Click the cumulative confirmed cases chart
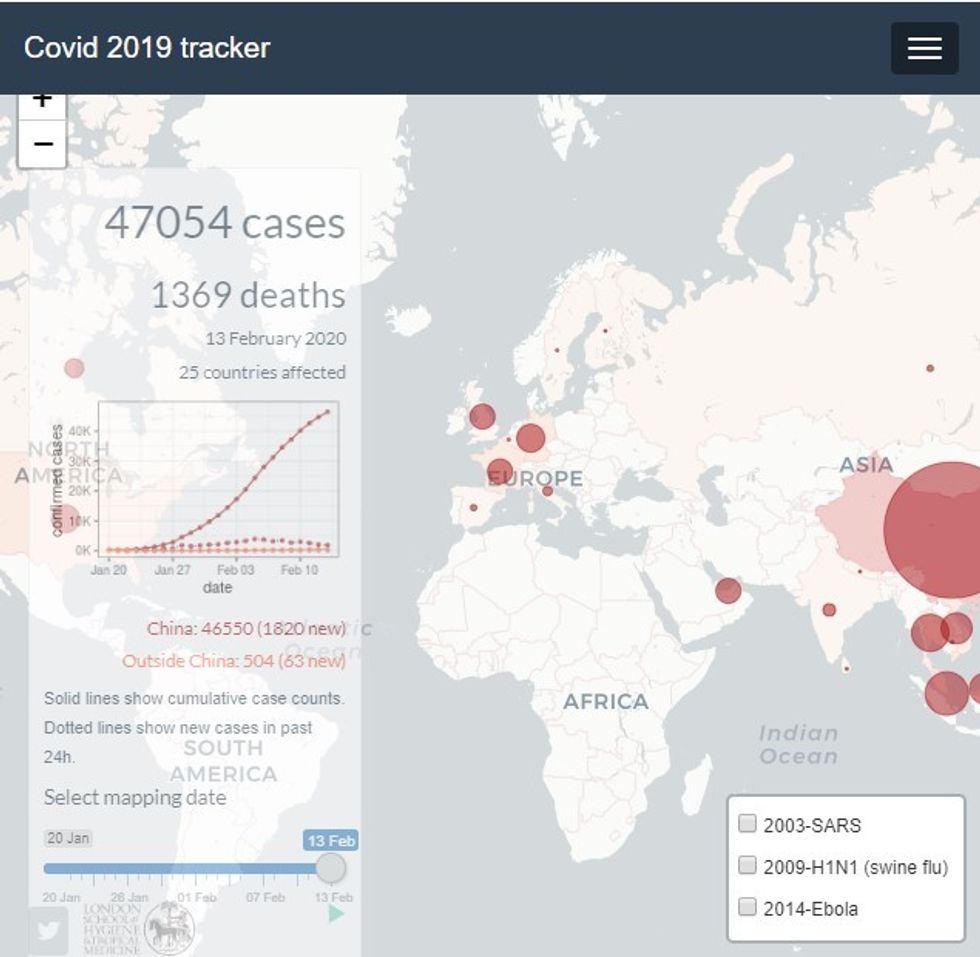This screenshot has width=980, height=957. click(218, 479)
